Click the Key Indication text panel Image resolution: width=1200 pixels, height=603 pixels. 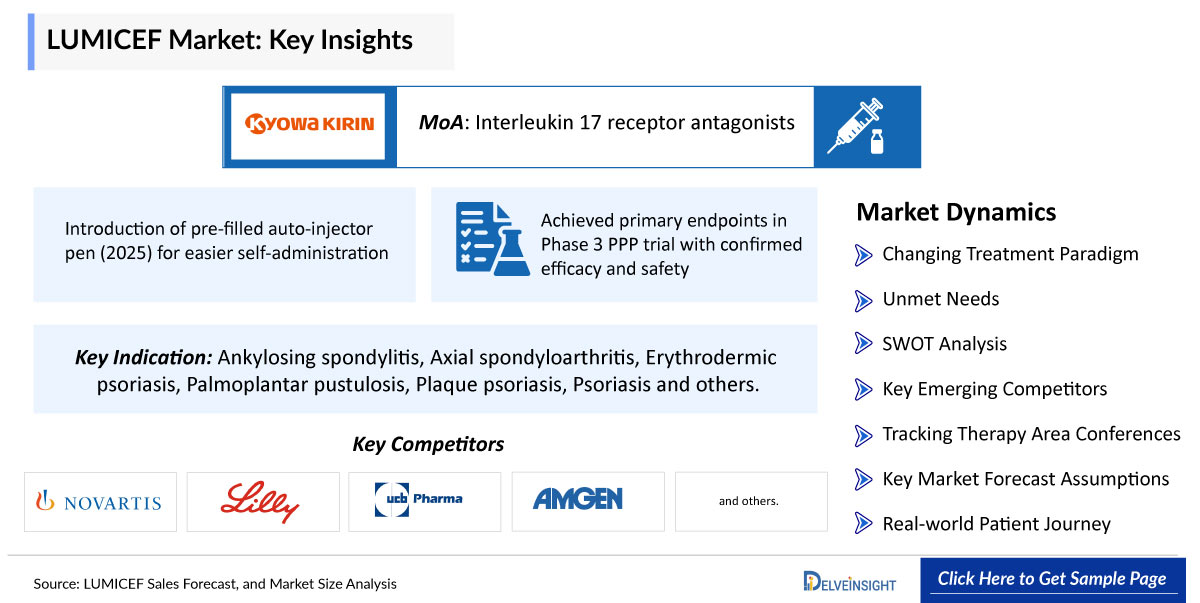click(425, 369)
